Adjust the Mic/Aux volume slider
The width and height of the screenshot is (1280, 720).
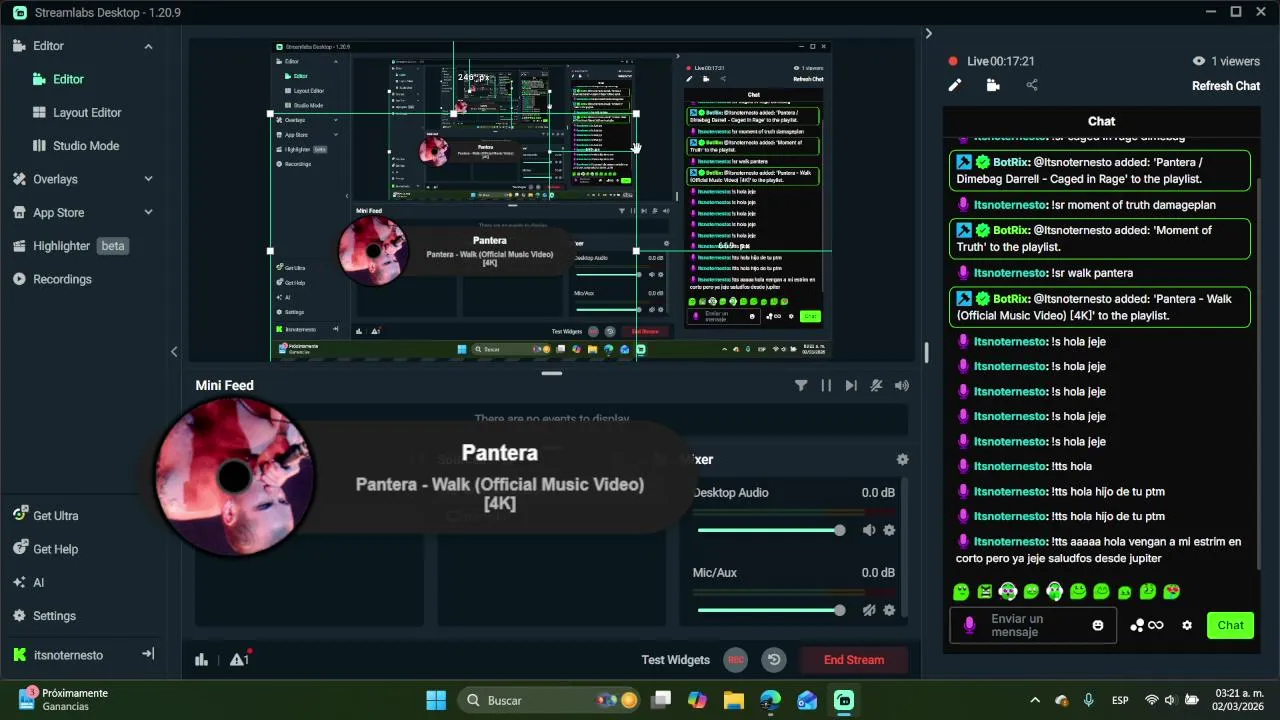[770, 610]
